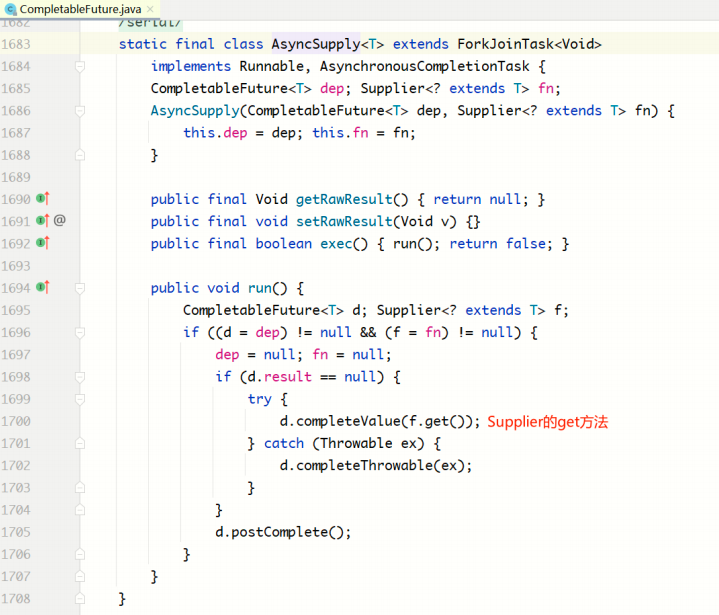This screenshot has height=615, width=719.
Task: Click the AsyncSupply class name on line 1683
Action: [316, 44]
